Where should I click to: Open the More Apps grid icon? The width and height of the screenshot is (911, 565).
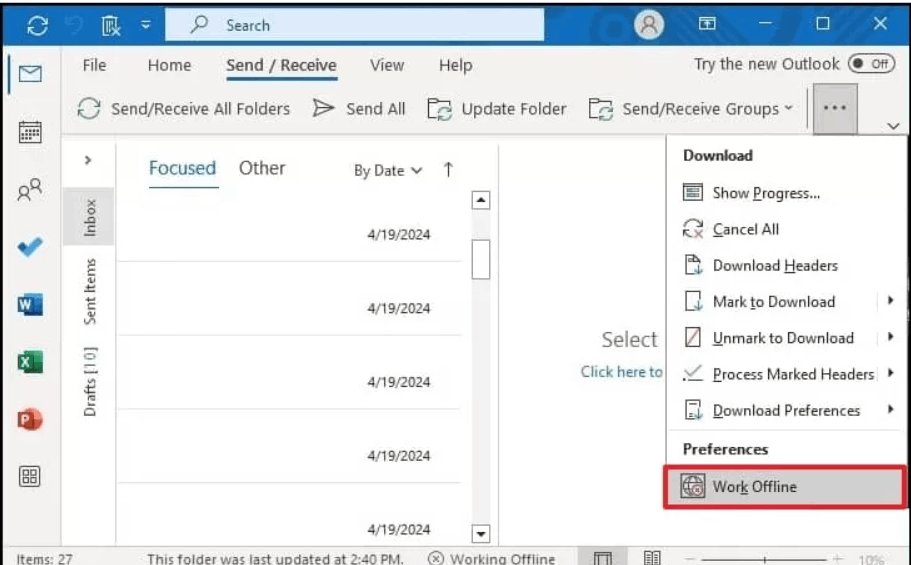[x=30, y=477]
